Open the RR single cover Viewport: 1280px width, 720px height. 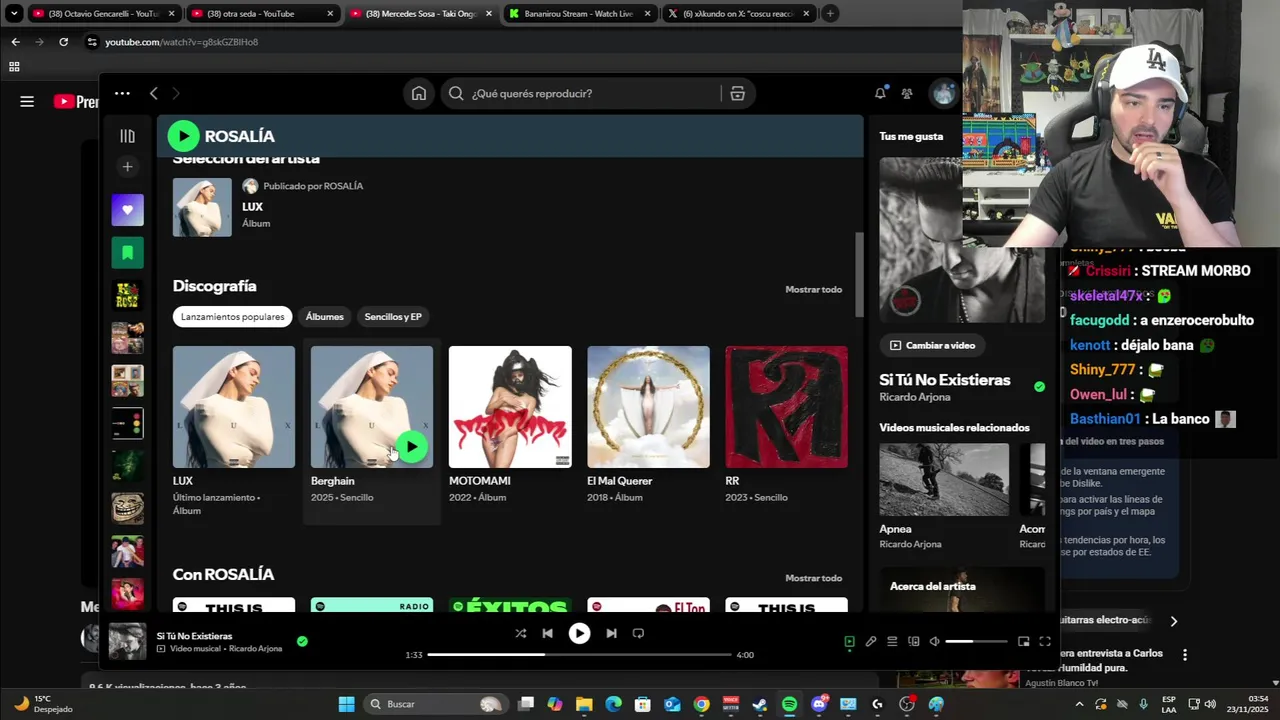point(786,407)
